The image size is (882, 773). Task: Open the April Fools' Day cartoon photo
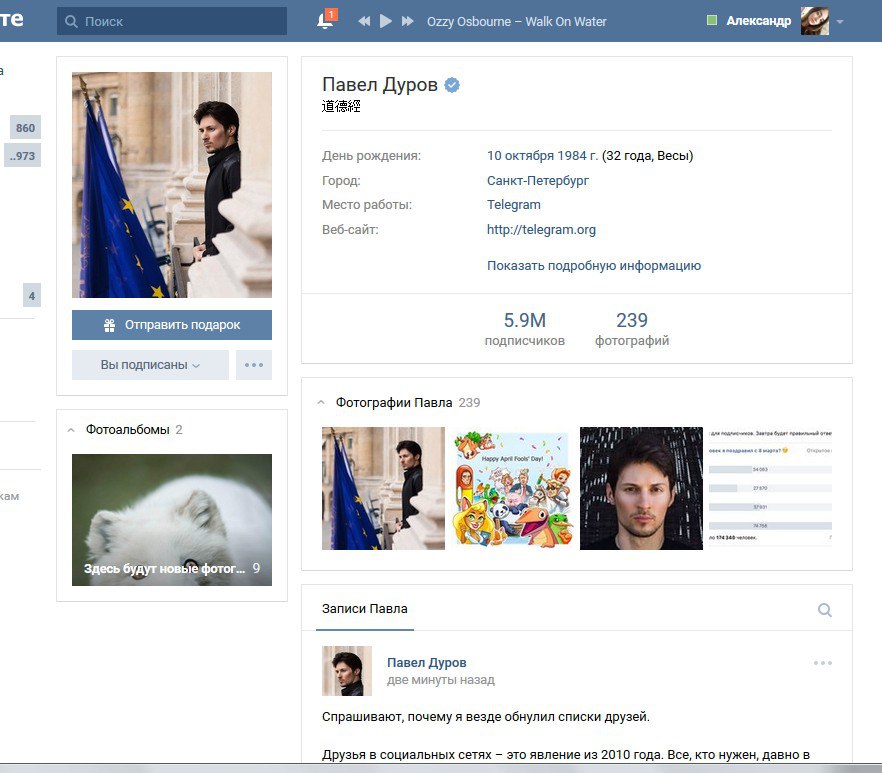[512, 488]
